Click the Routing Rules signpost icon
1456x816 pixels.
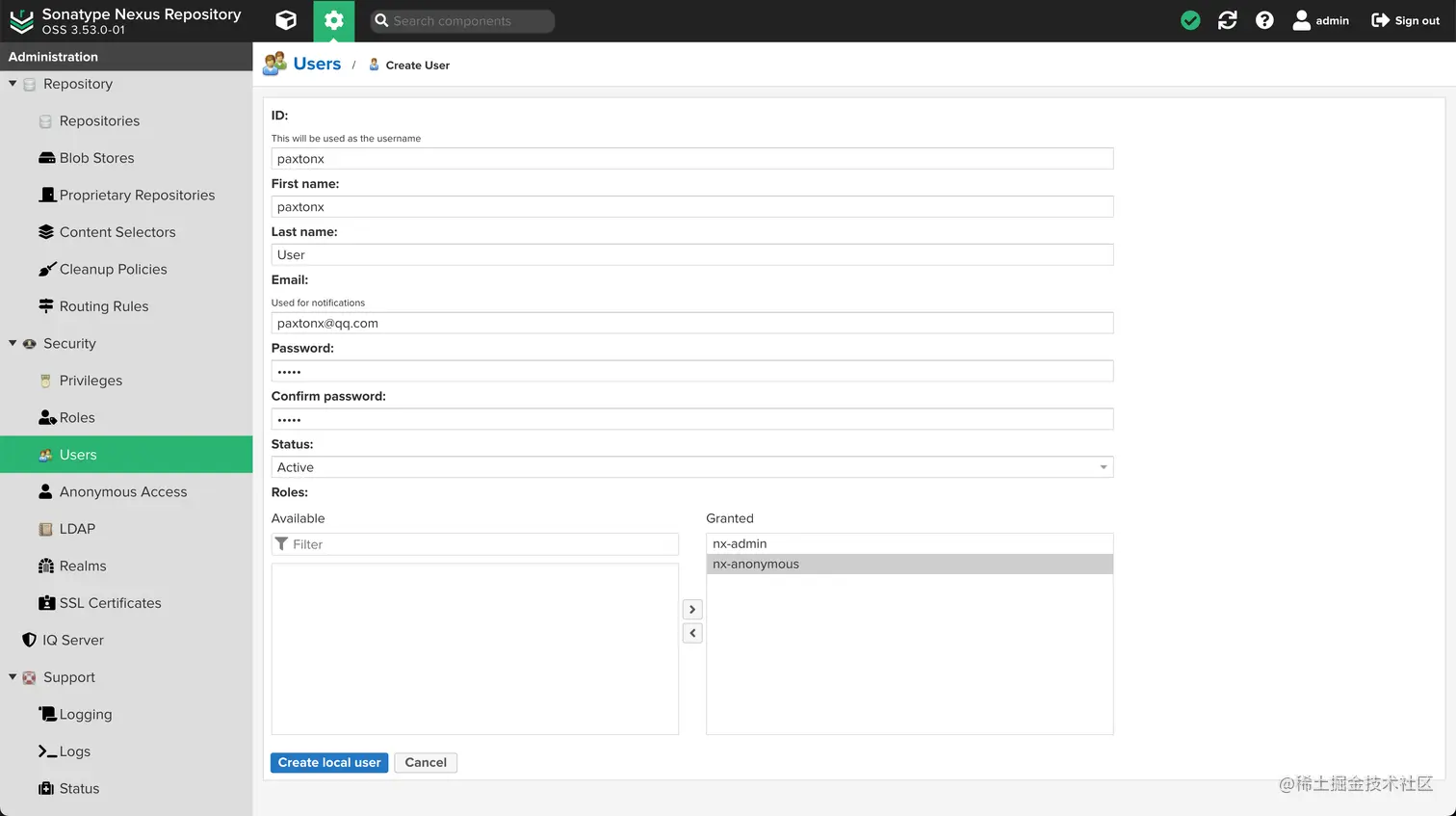(45, 306)
